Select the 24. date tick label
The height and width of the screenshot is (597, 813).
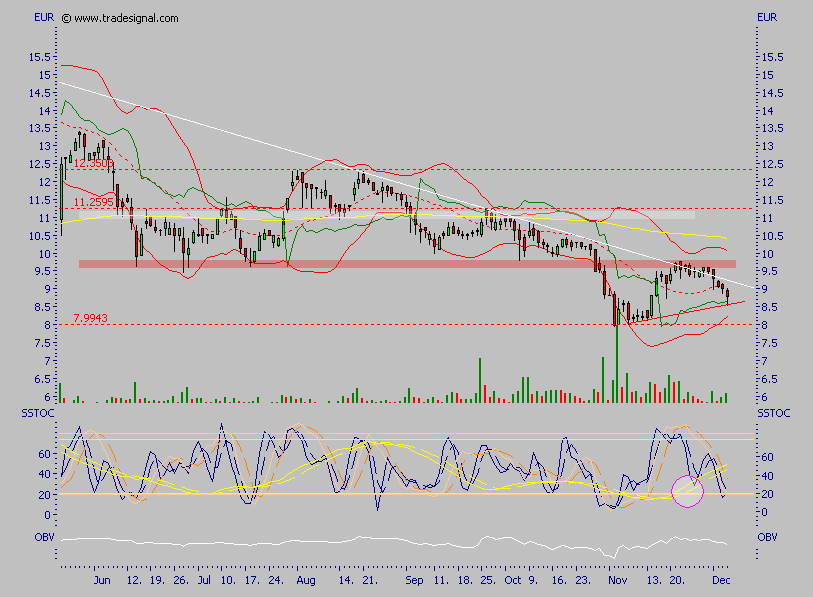(275, 580)
